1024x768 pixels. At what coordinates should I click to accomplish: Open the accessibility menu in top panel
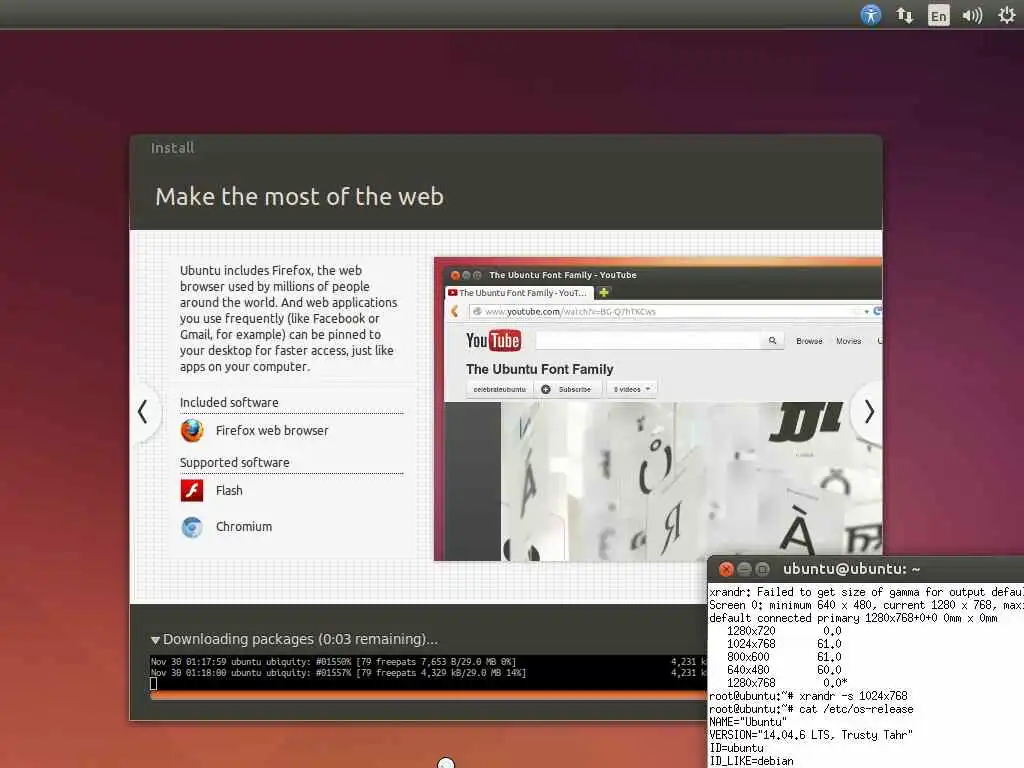(871, 15)
